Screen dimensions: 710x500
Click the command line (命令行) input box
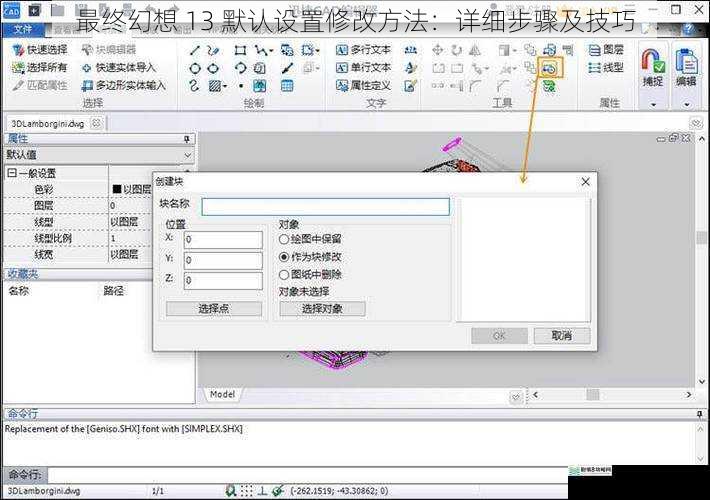coord(307,475)
